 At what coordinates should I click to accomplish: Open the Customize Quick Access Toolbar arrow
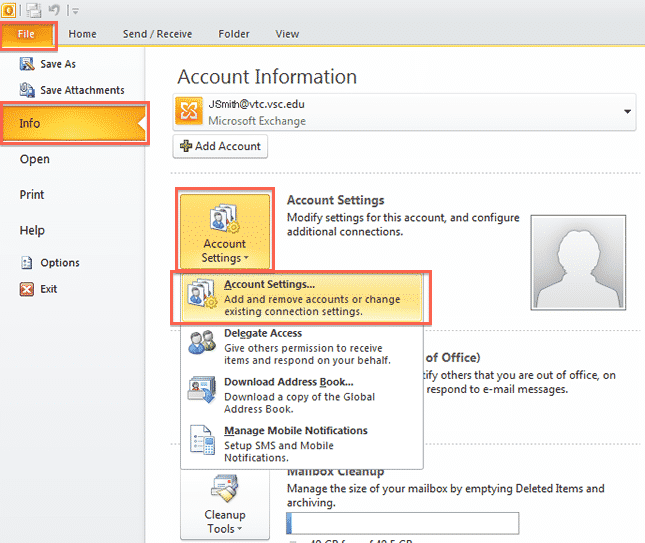click(75, 11)
